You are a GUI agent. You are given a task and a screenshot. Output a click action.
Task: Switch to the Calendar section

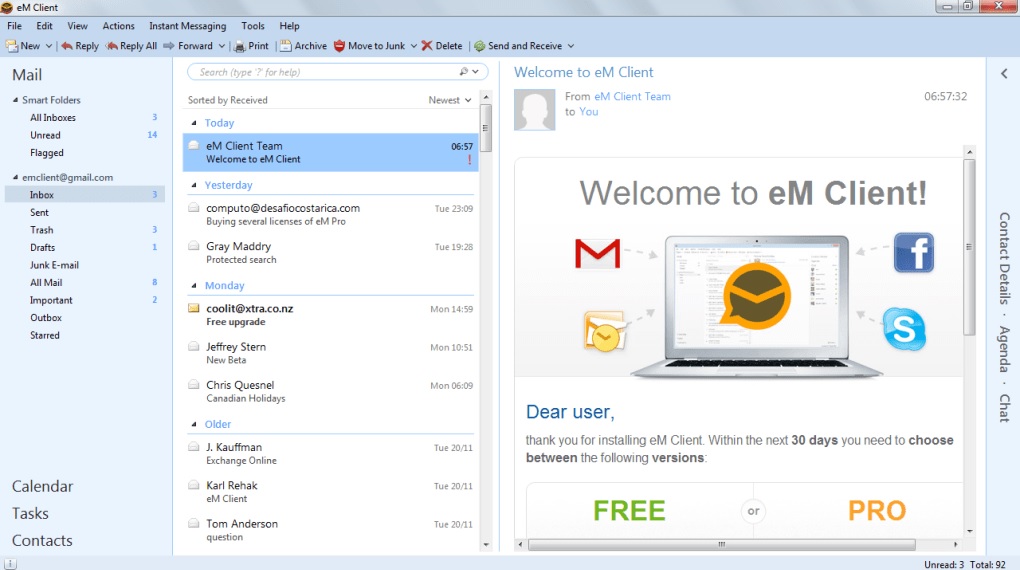click(42, 486)
